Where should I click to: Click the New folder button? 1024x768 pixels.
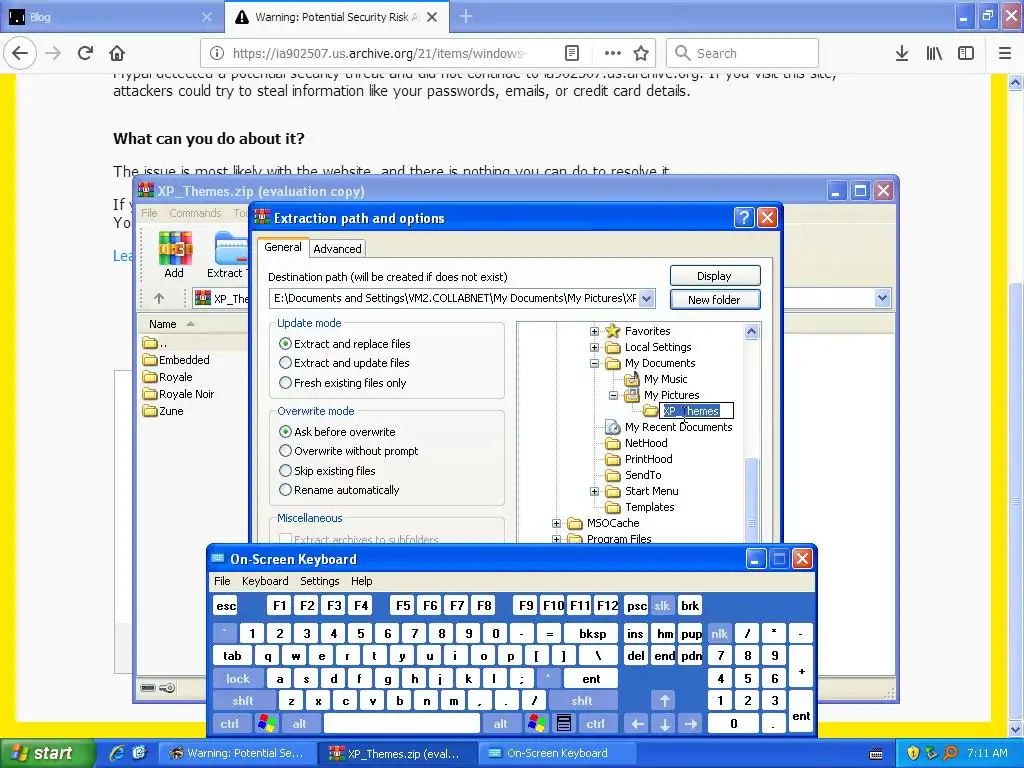[x=714, y=300]
